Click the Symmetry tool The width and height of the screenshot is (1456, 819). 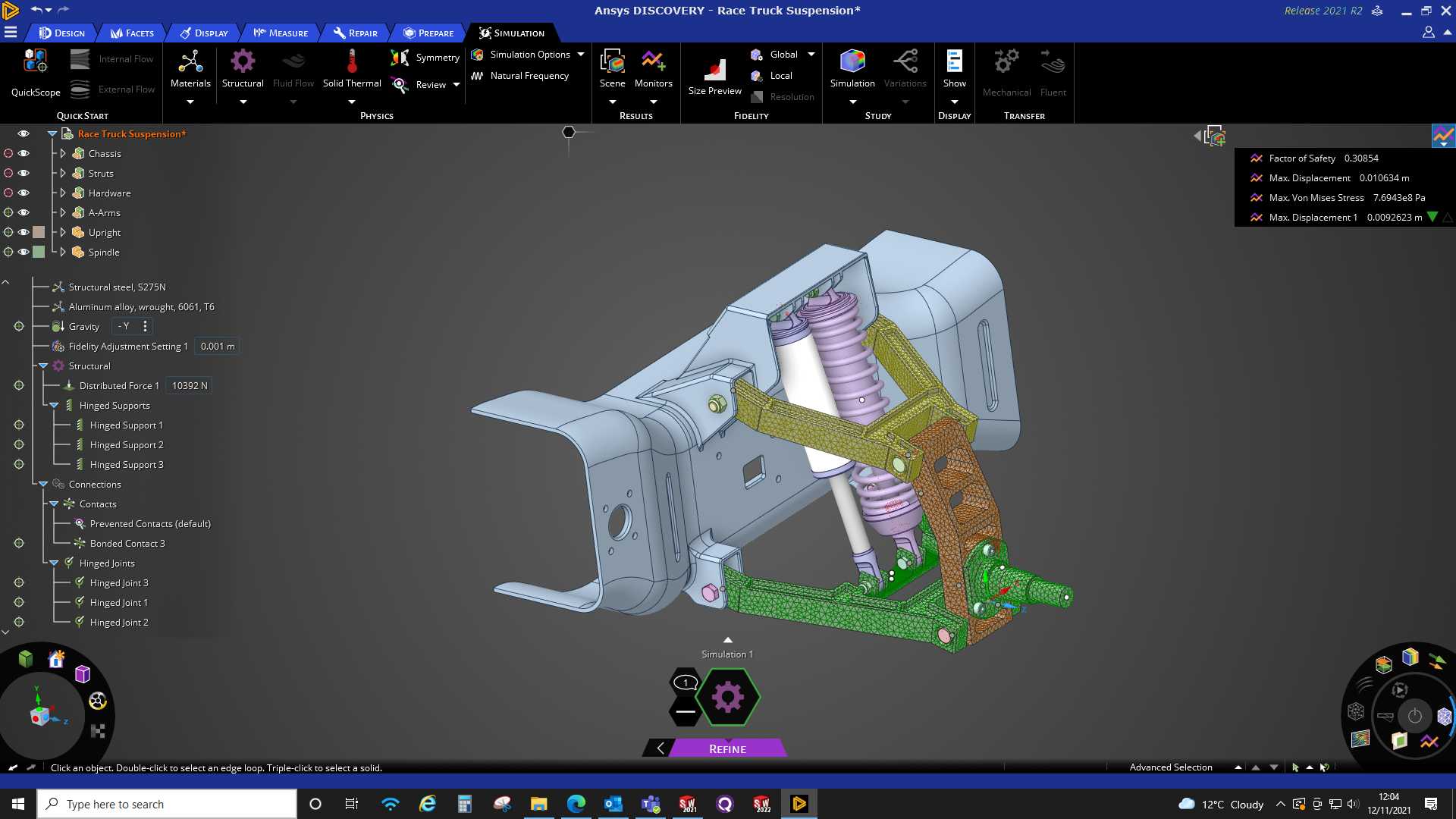425,58
